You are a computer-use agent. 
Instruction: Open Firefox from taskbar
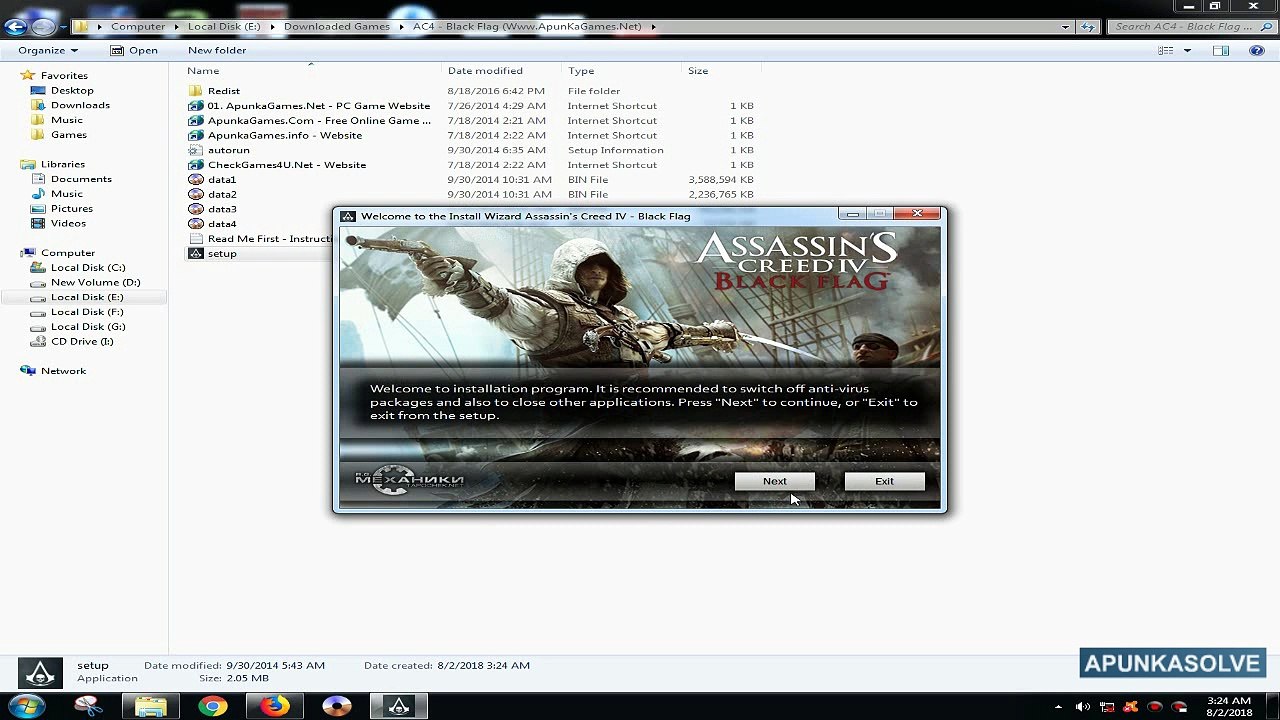pyautogui.click(x=274, y=706)
